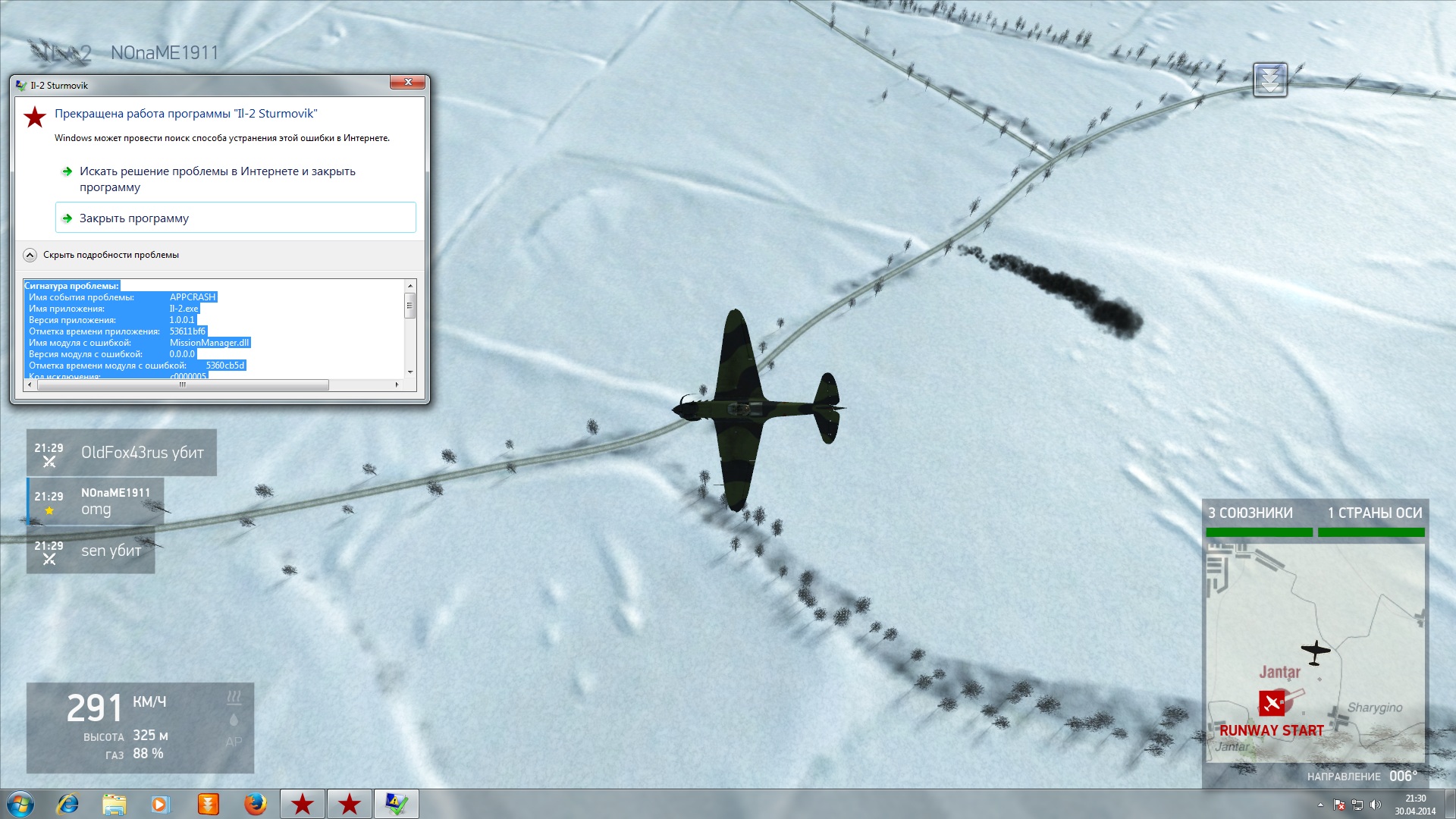Click down arrow of details vertical scrollbar
This screenshot has height=819, width=1456.
tap(410, 372)
